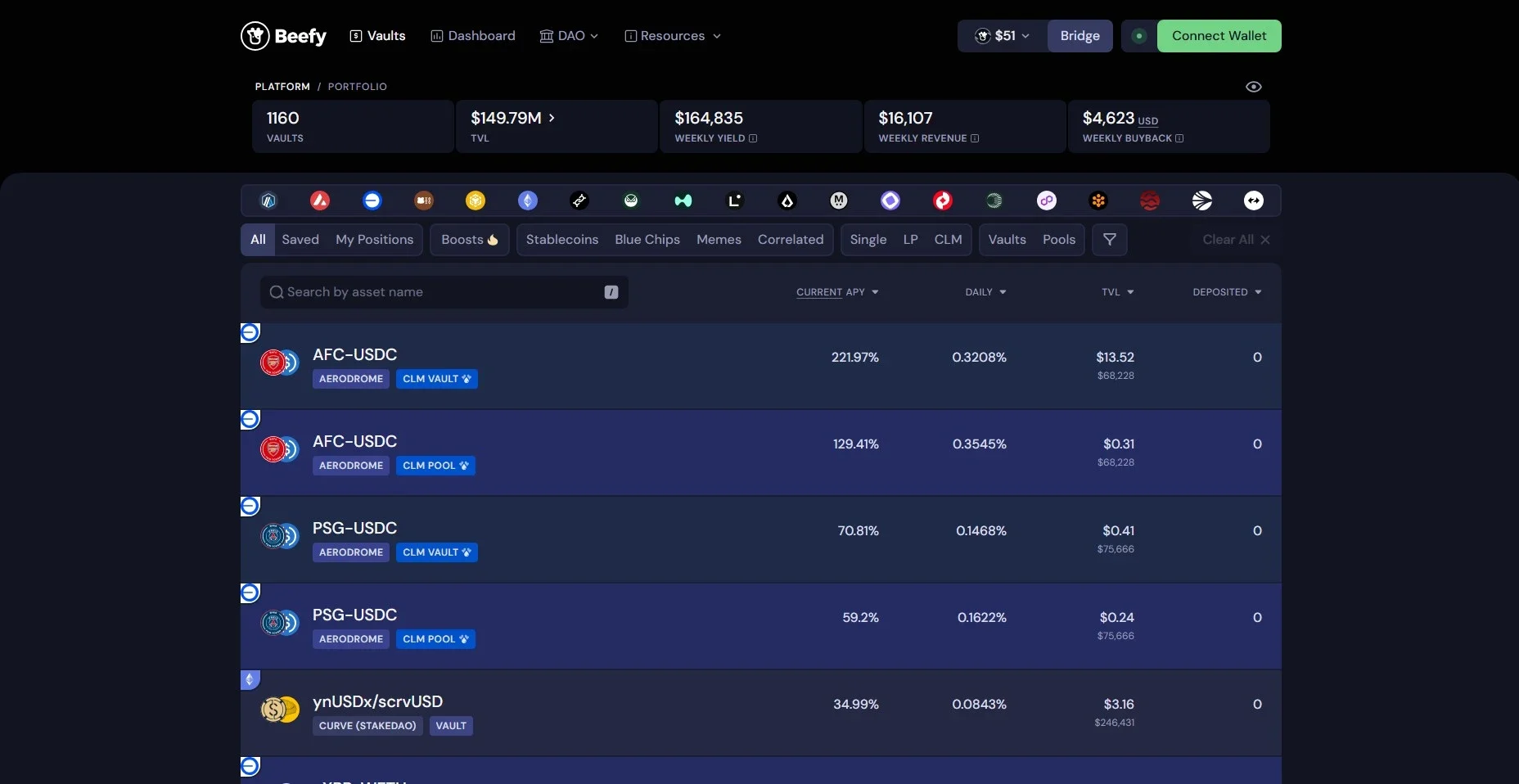
Task: Open the ynUSDx/scrvUSD vault row
Action: coord(761,713)
